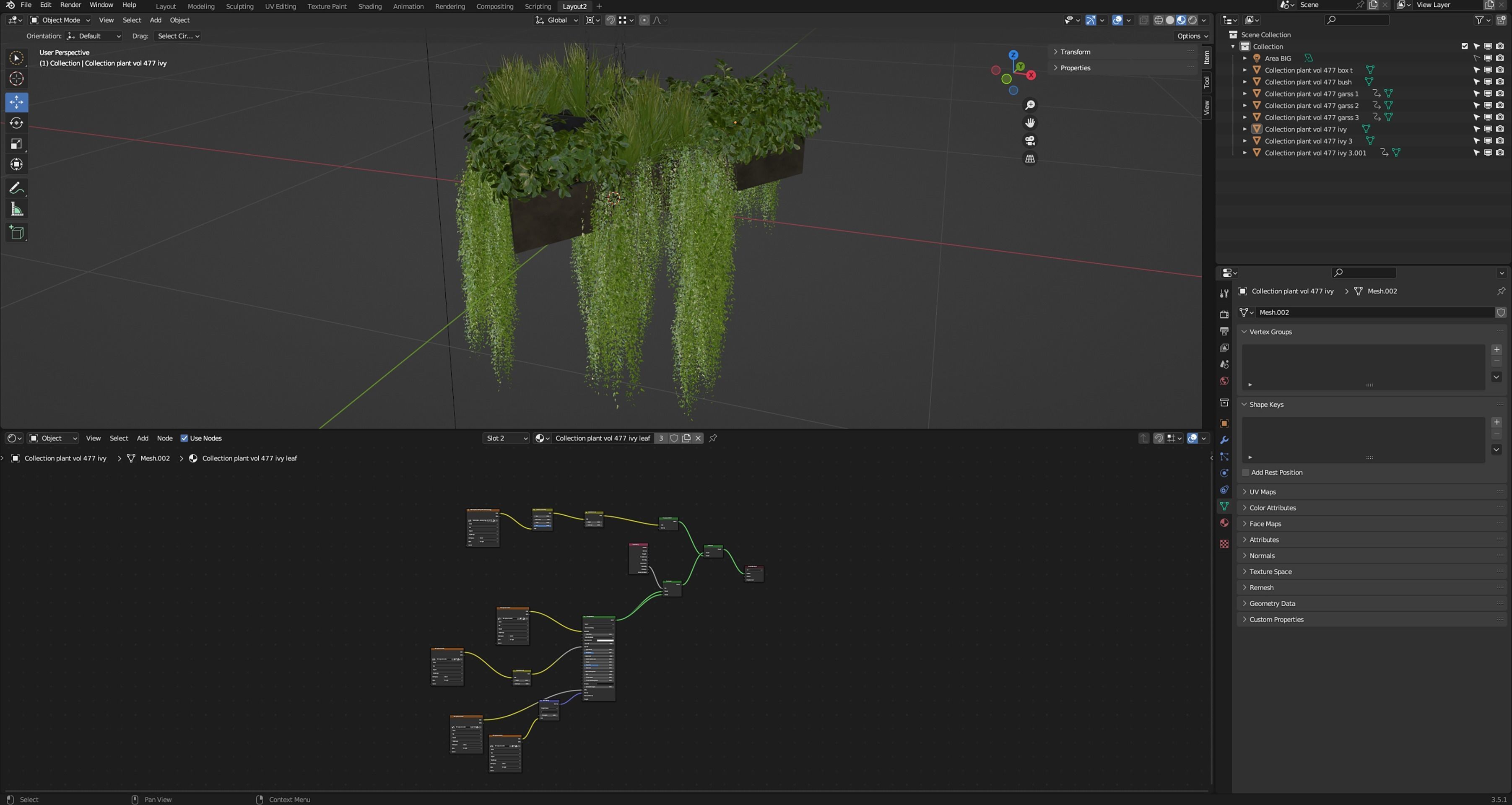Open the Global transform orientation dropdown
The image size is (1512, 805).
tap(556, 20)
